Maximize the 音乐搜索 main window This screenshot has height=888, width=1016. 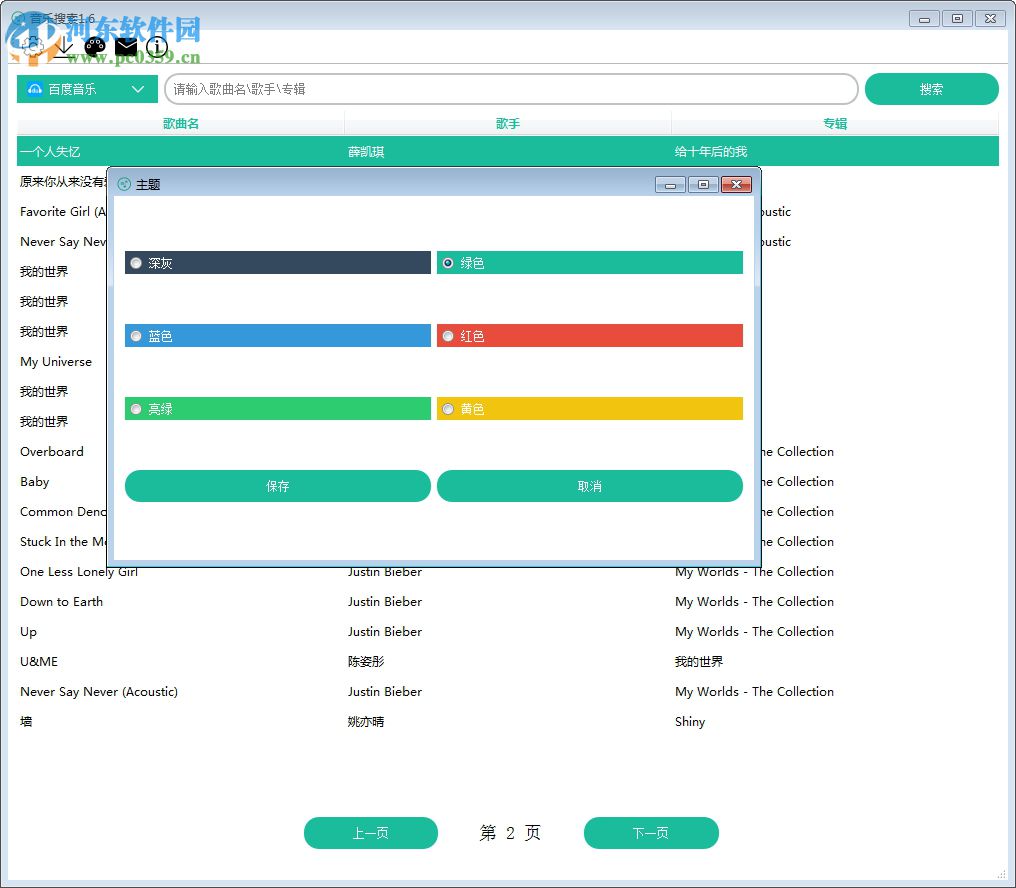click(957, 19)
